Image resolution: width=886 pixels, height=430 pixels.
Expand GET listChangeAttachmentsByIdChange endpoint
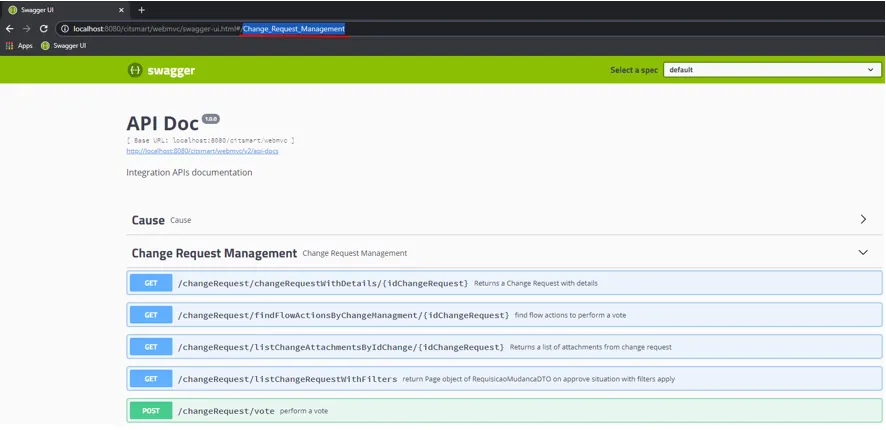click(x=504, y=347)
